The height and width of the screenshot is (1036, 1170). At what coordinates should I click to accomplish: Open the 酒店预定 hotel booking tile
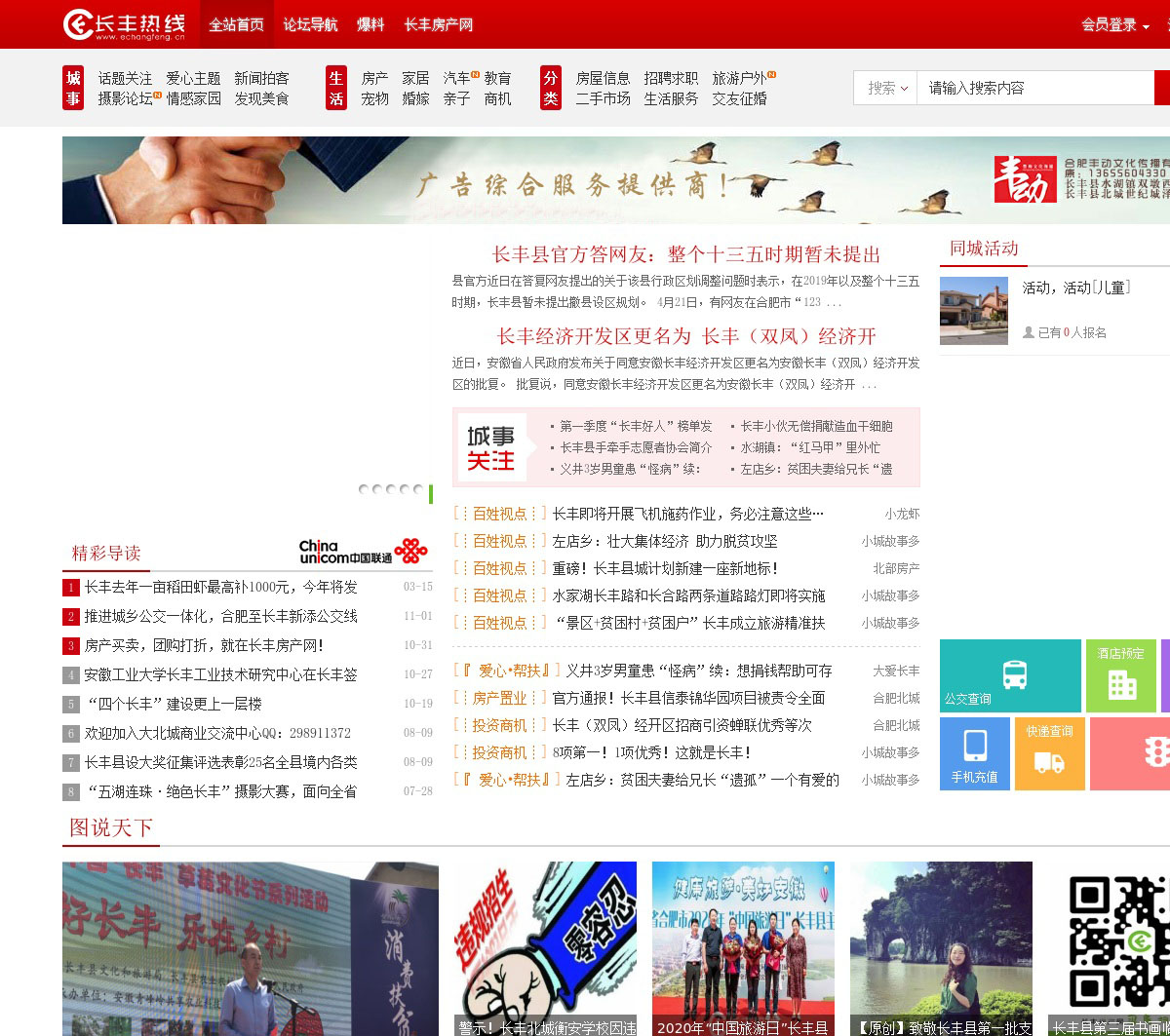(x=1120, y=675)
